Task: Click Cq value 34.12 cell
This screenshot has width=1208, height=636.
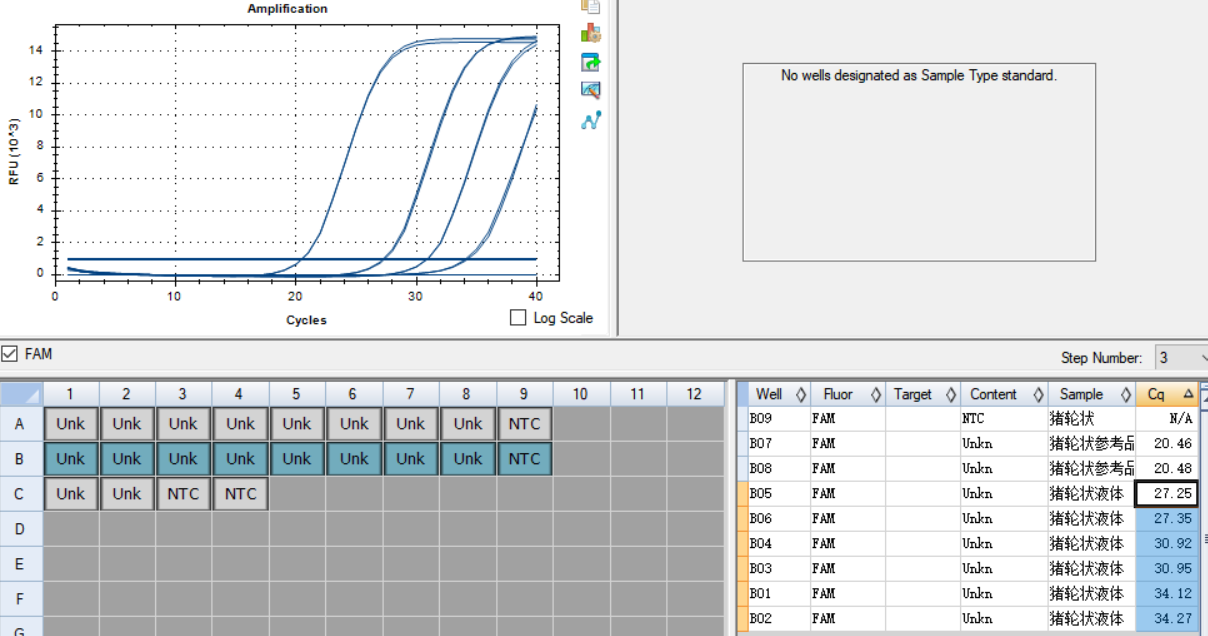Action: point(1167,594)
